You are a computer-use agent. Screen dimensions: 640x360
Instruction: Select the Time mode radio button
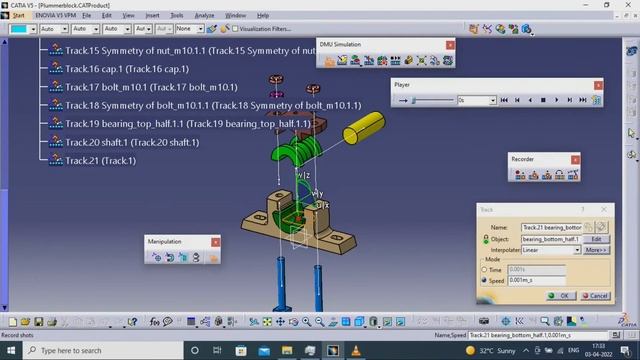click(x=484, y=269)
